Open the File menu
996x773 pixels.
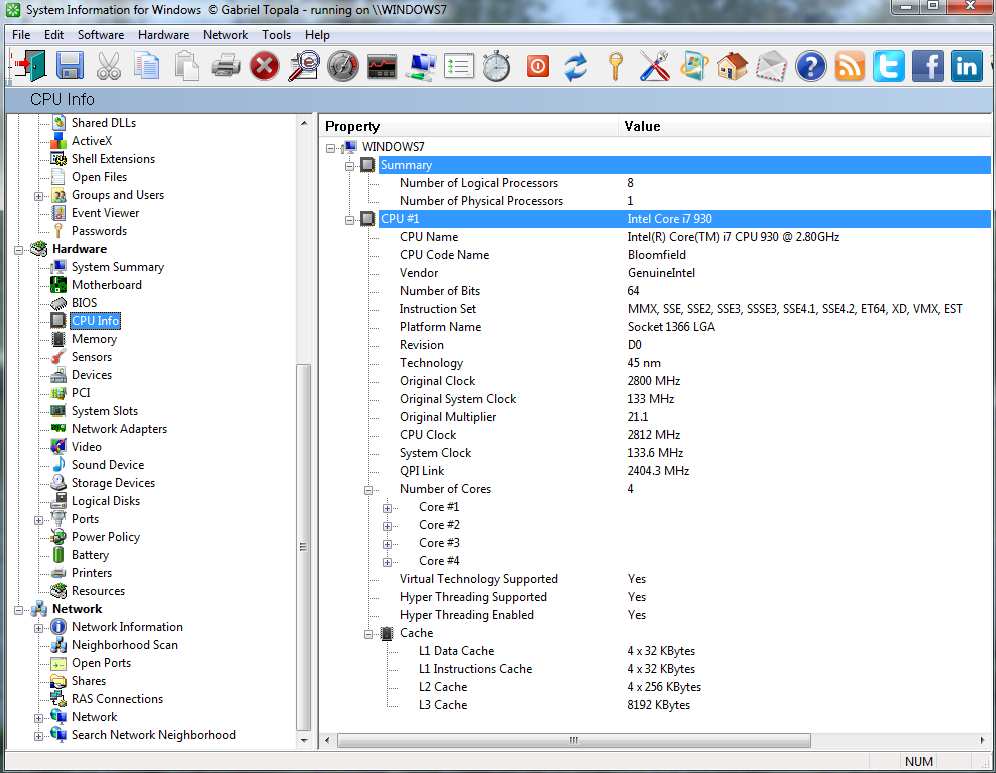(x=21, y=35)
